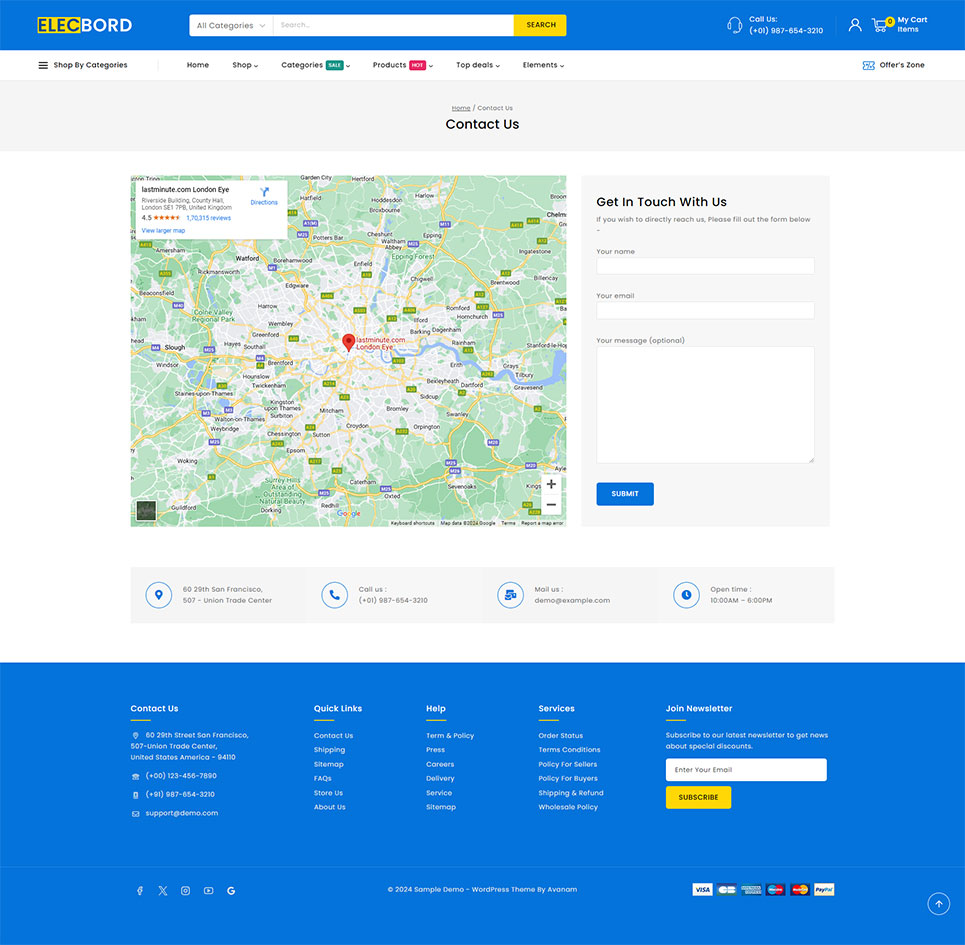Expand the Shop menu dropdown
The height and width of the screenshot is (945, 965).
(245, 65)
